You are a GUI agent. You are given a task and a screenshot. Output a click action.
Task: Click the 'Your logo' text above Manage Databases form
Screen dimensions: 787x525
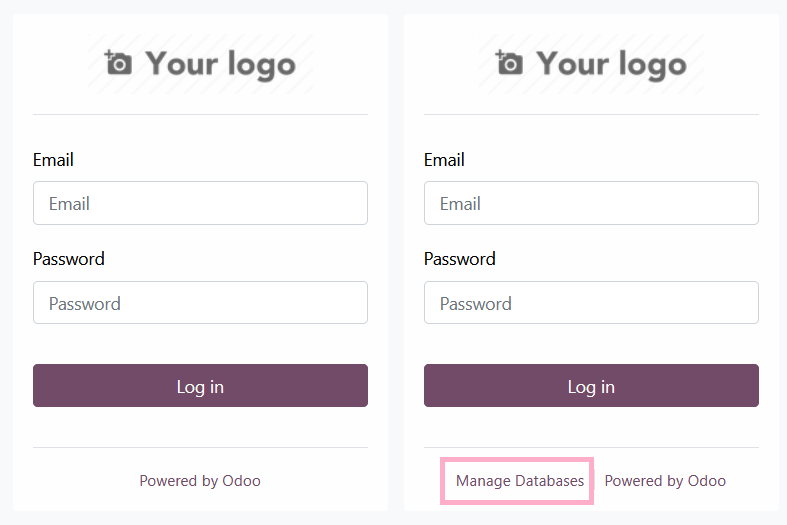(611, 64)
